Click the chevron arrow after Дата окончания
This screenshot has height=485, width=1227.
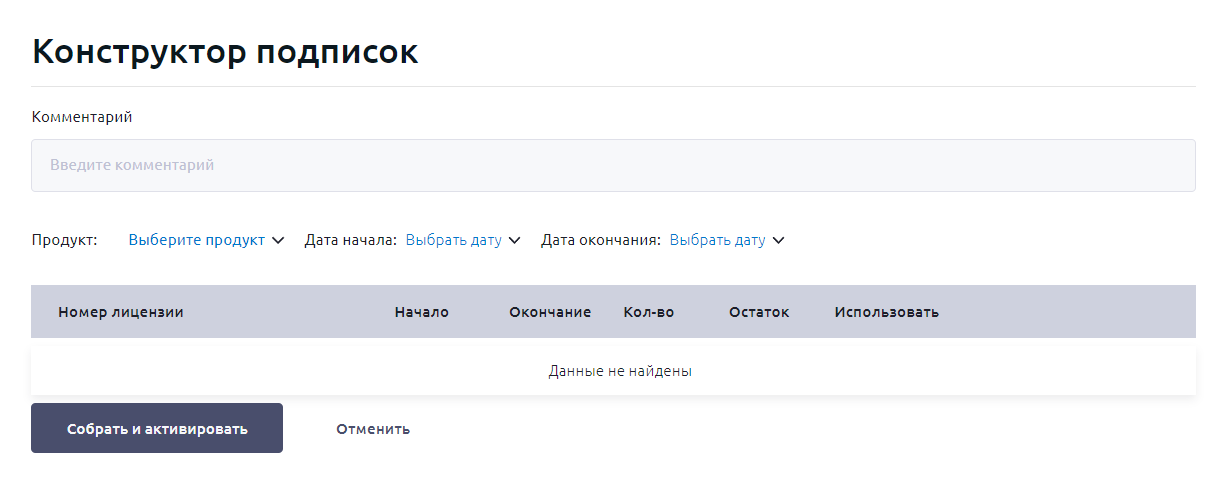pos(778,240)
